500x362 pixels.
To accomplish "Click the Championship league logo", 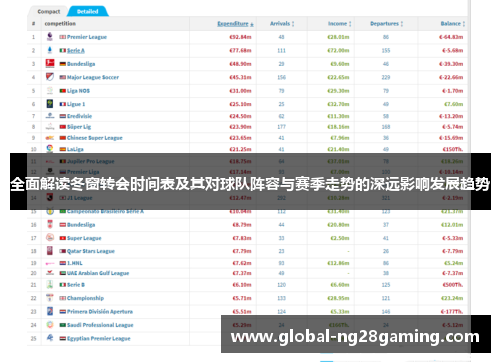I will click(50, 298).
